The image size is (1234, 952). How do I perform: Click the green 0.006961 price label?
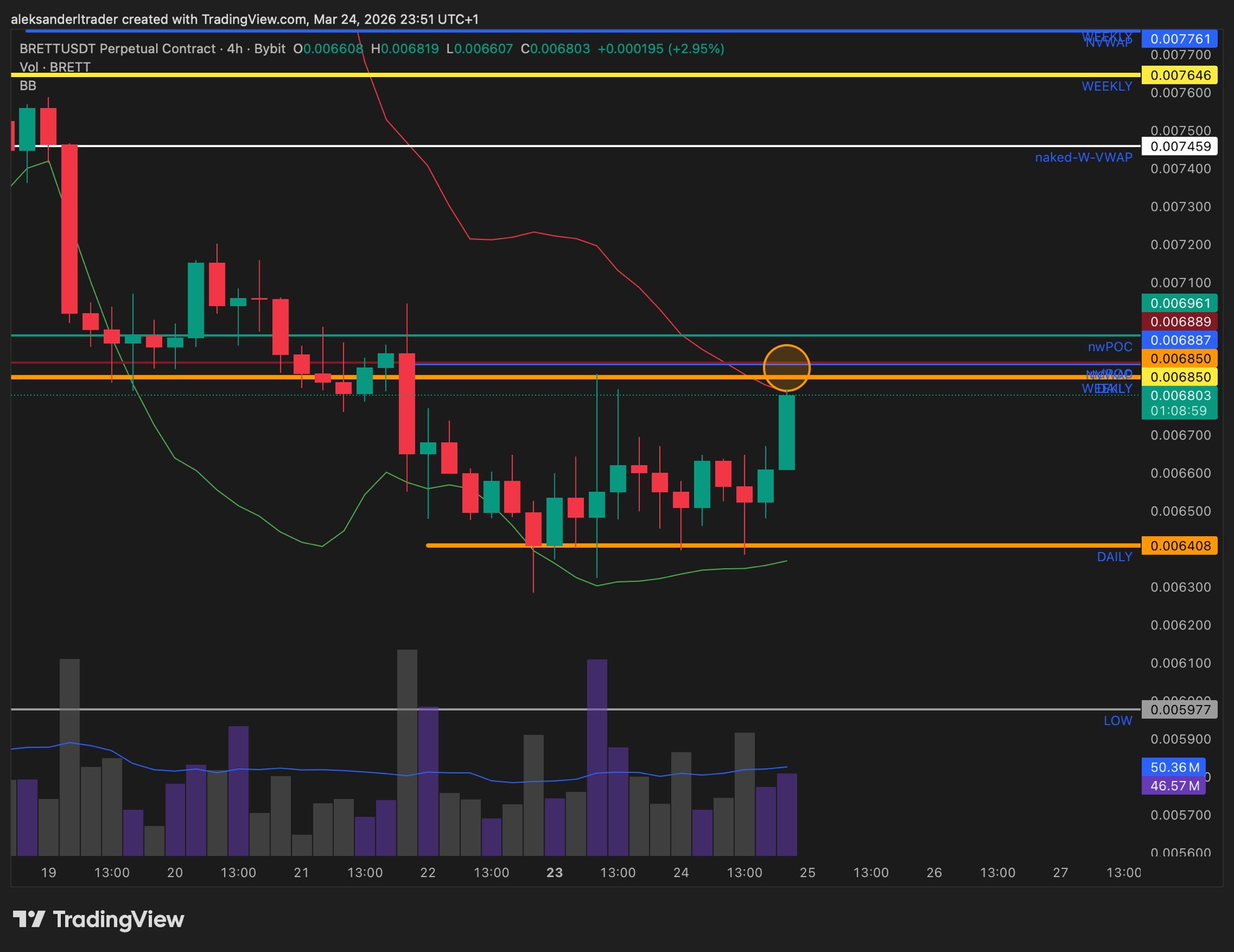(1179, 303)
